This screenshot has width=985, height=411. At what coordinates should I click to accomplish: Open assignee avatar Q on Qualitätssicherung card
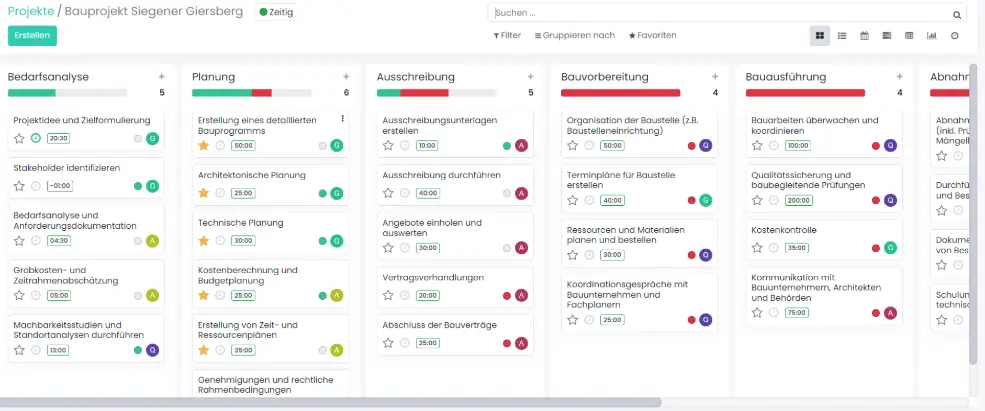(891, 200)
